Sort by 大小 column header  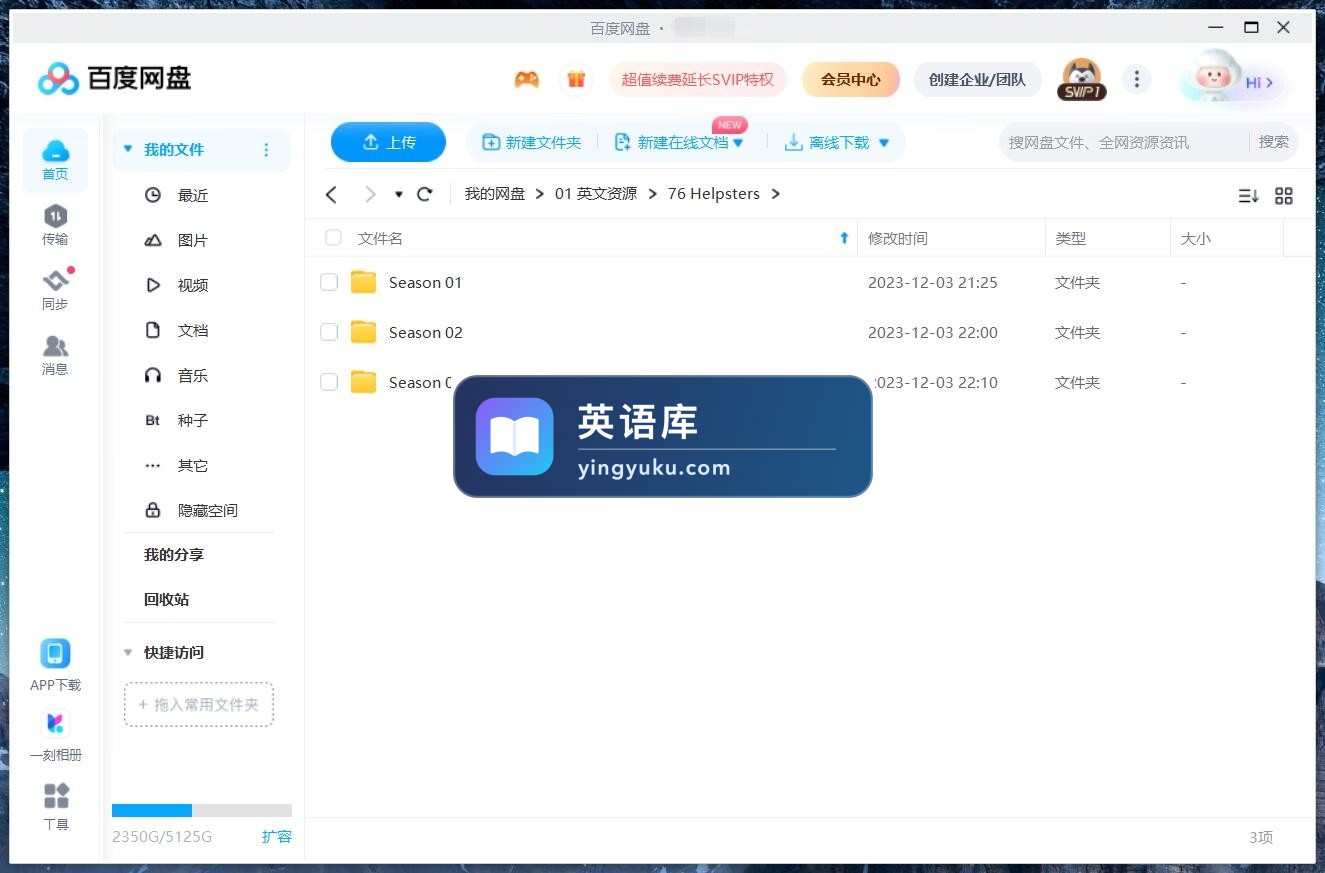(1196, 238)
